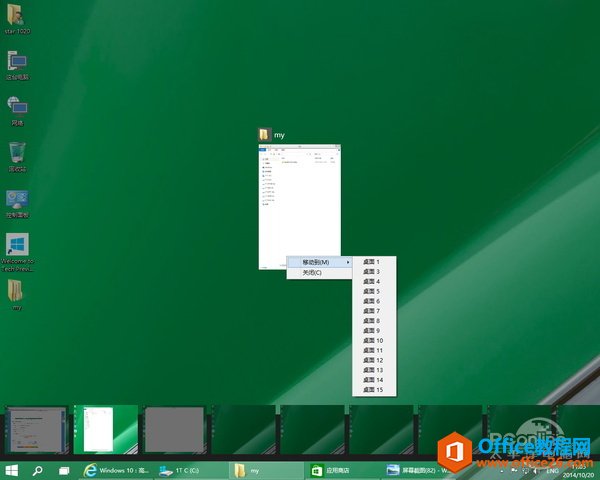The width and height of the screenshot is (600, 480).
Task: Move window to 桌面 10
Action: tap(374, 341)
